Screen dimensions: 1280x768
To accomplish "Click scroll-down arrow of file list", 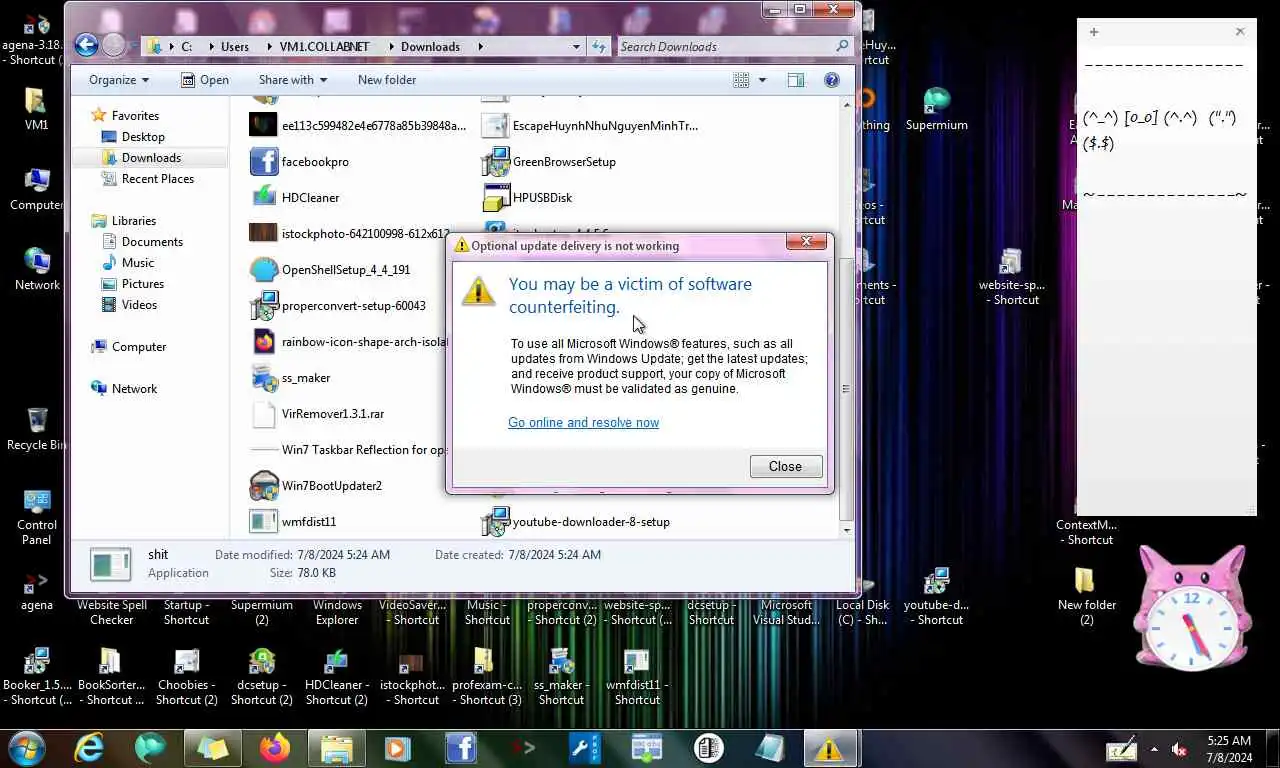I will pos(846,530).
